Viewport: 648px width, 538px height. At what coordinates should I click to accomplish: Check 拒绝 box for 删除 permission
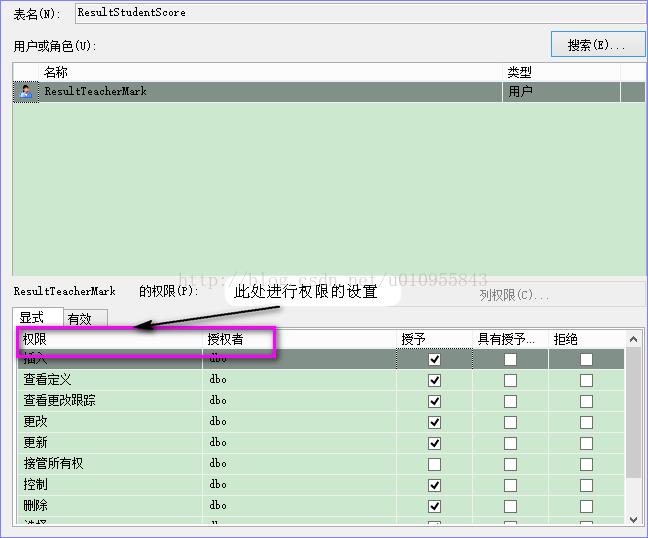[586, 506]
